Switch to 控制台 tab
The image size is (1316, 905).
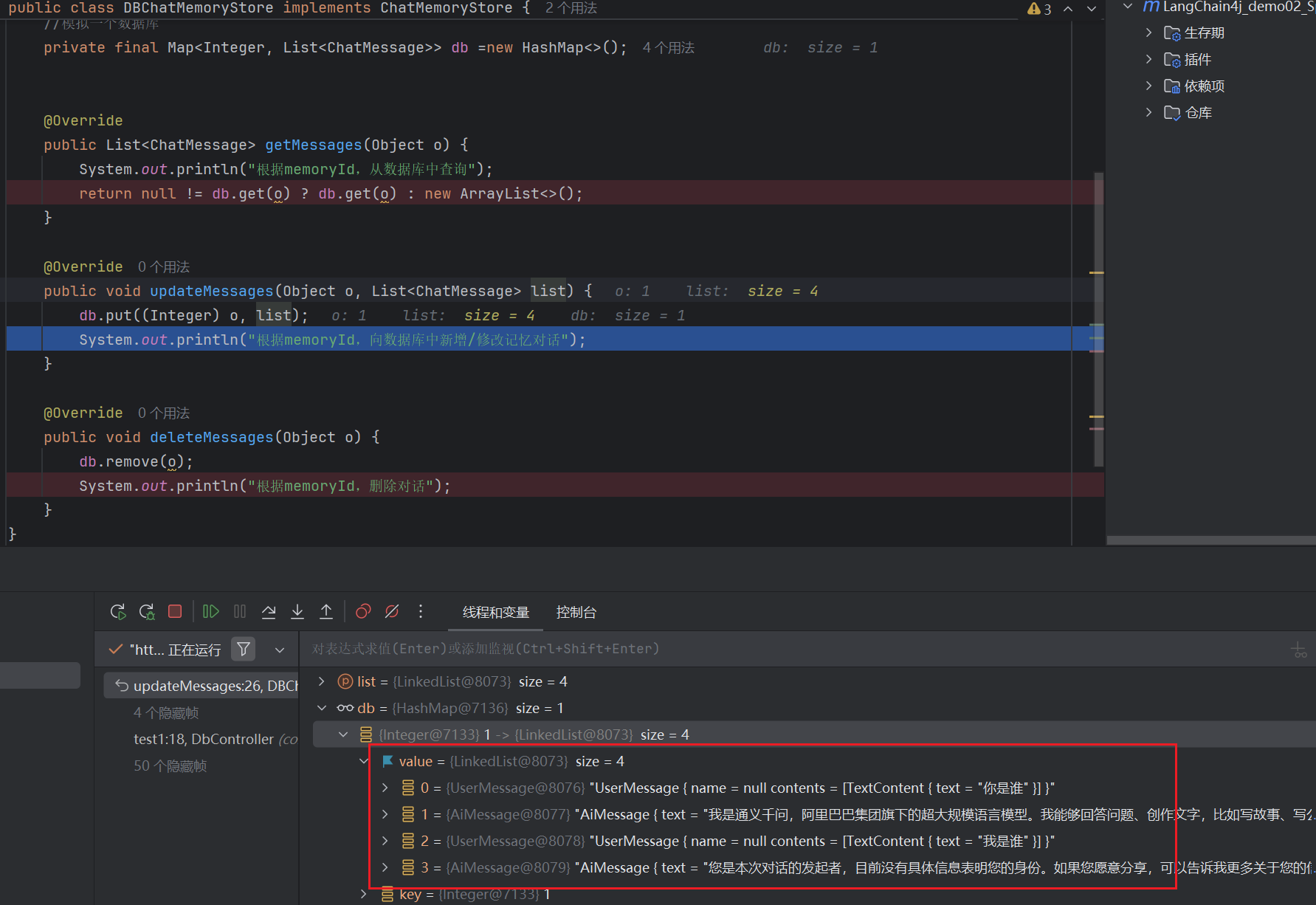pyautogui.click(x=576, y=613)
